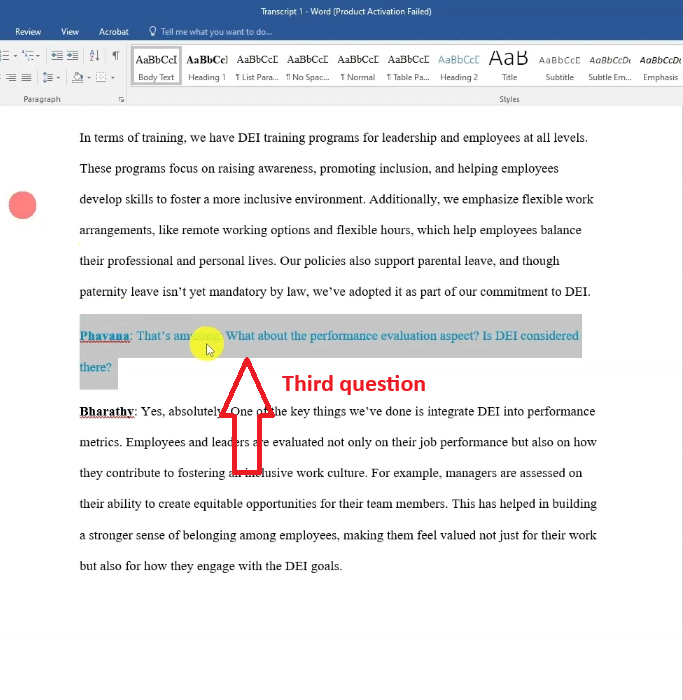683x700 pixels.
Task: Select the Acrobat tab
Action: [113, 32]
